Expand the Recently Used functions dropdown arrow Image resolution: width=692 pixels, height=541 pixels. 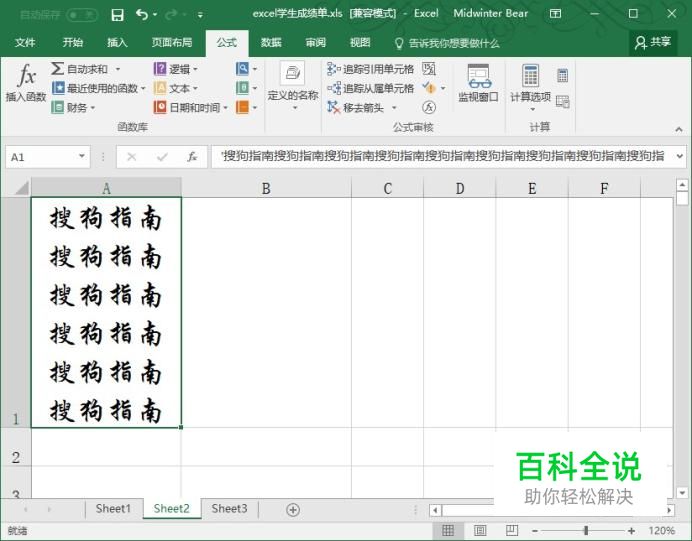143,89
